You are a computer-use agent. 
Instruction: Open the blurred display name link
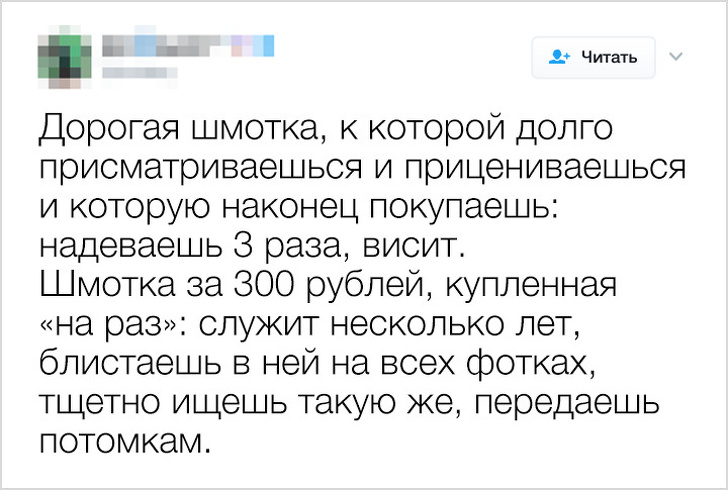point(186,45)
